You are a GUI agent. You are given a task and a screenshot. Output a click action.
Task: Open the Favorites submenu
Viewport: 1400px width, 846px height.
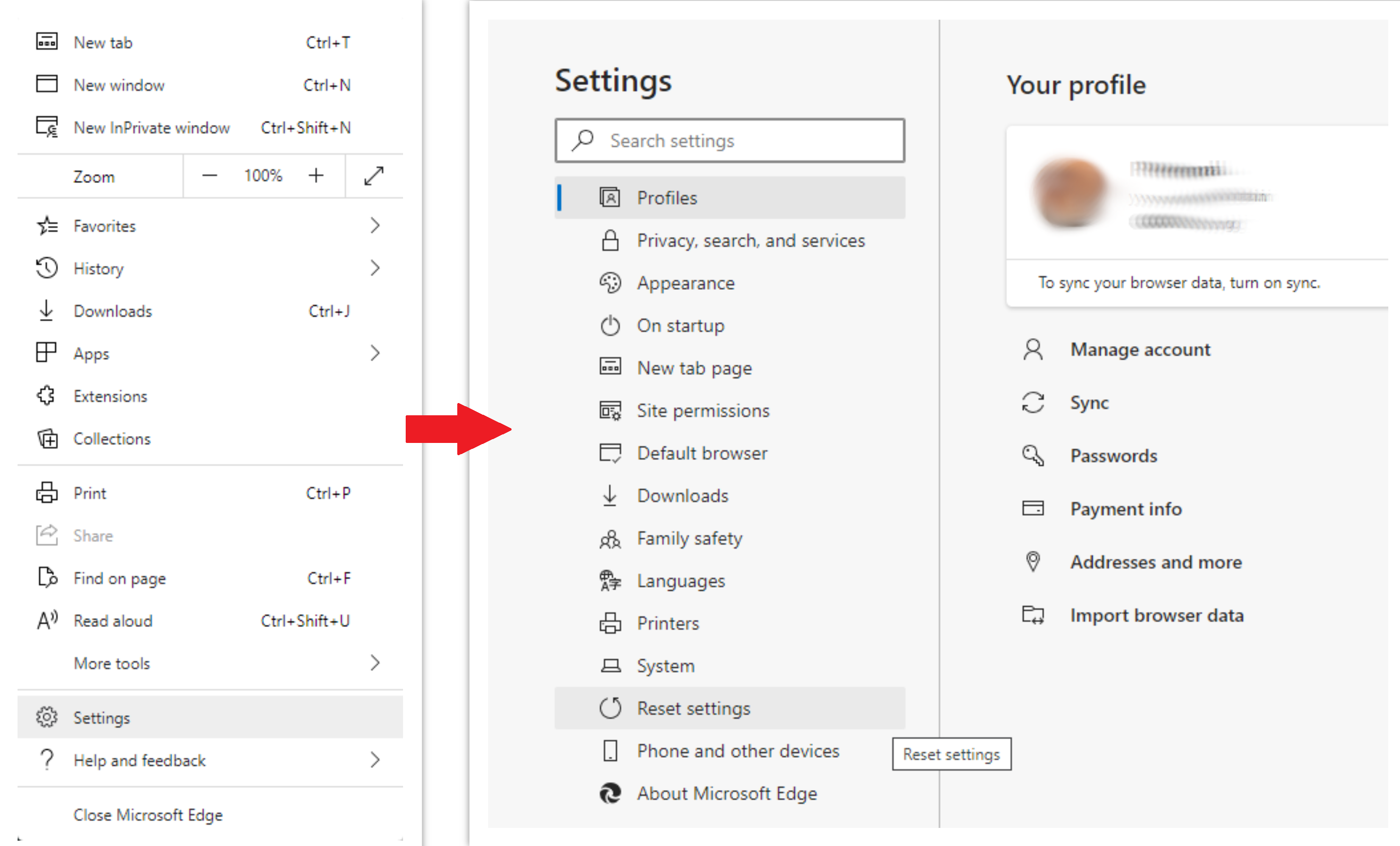tap(377, 225)
